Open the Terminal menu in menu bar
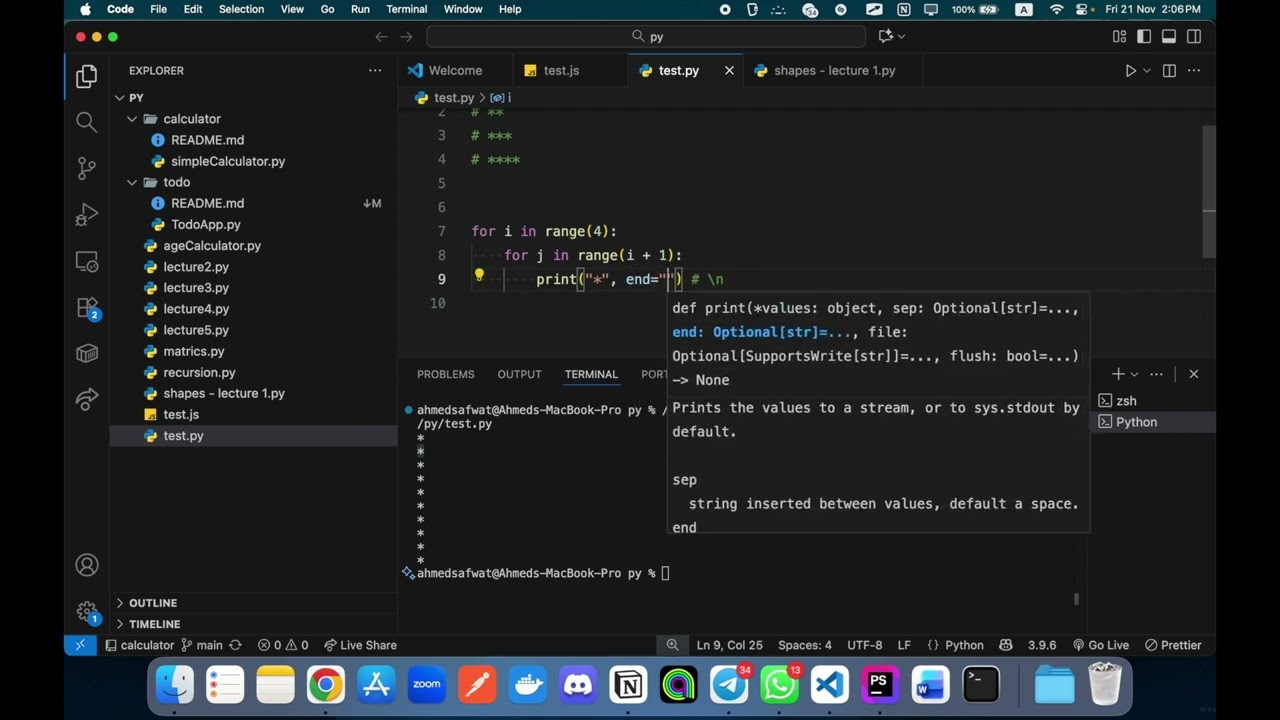 [x=407, y=9]
